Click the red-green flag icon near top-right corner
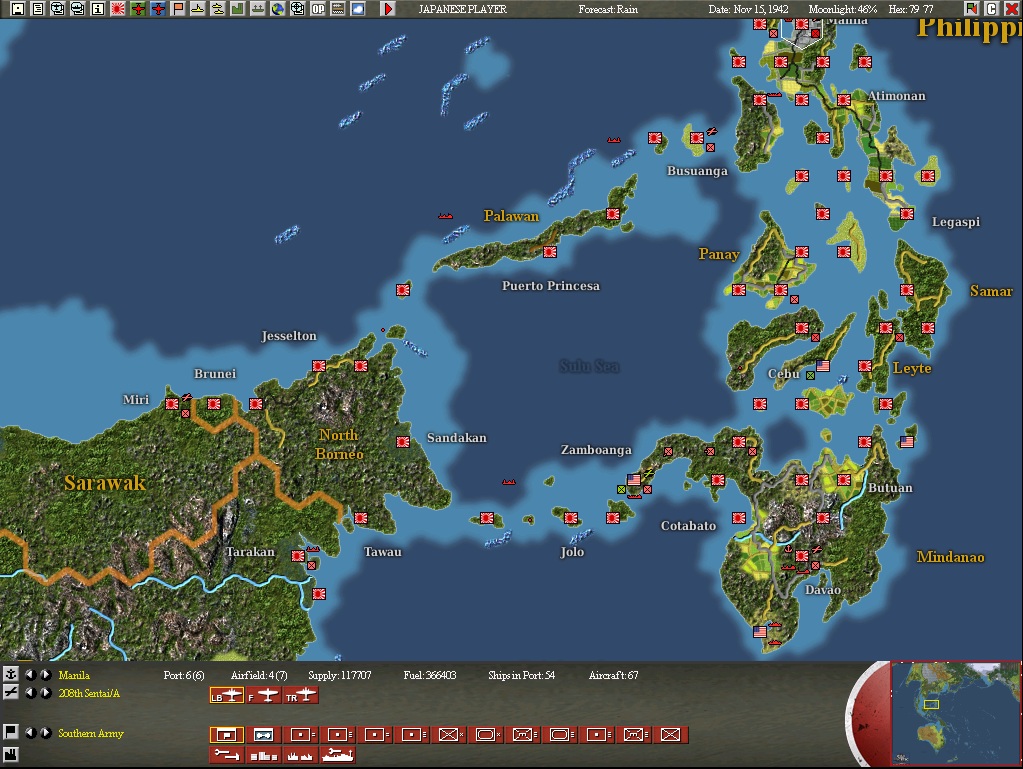The height and width of the screenshot is (769, 1023). tap(971, 8)
